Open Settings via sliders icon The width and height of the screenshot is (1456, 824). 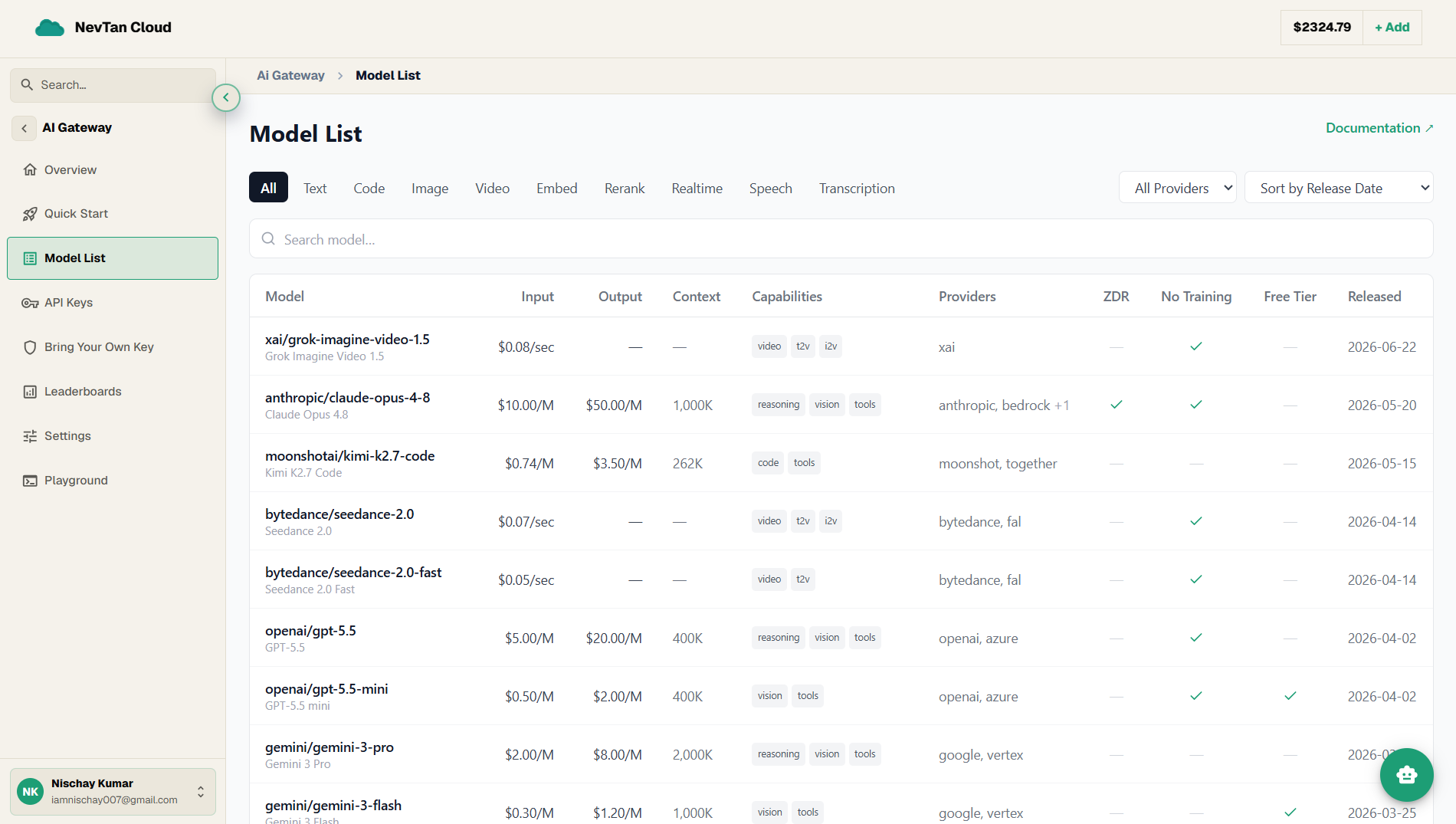30,436
